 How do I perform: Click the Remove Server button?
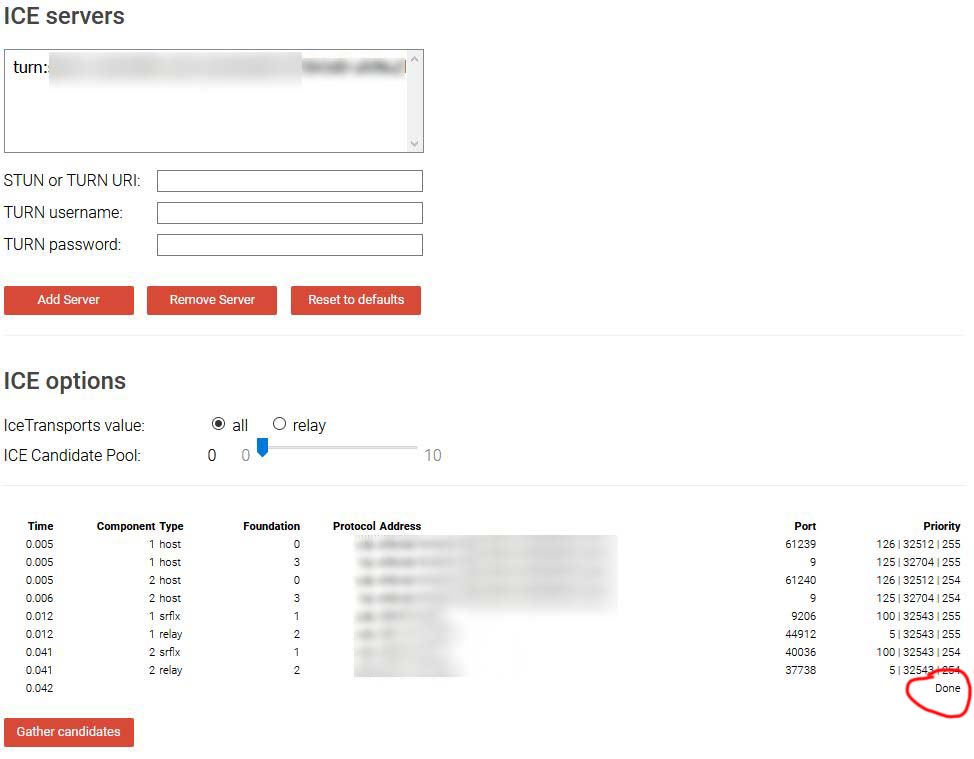point(211,300)
